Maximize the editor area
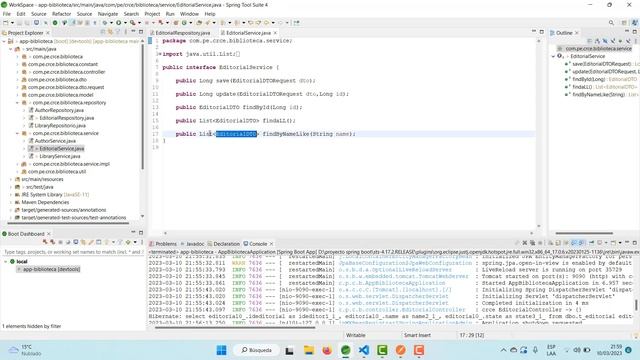The width and height of the screenshot is (640, 360). click(x=542, y=31)
